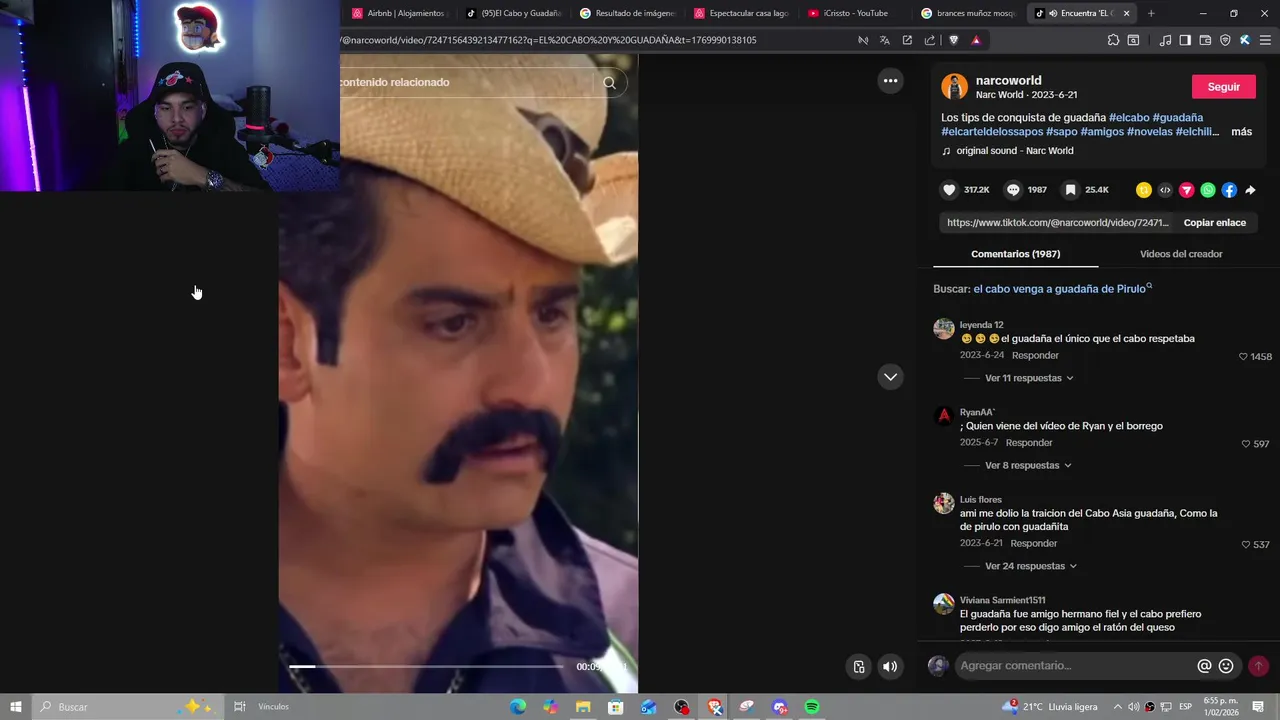Open the Espectacular casa lago tab

[x=742, y=13]
